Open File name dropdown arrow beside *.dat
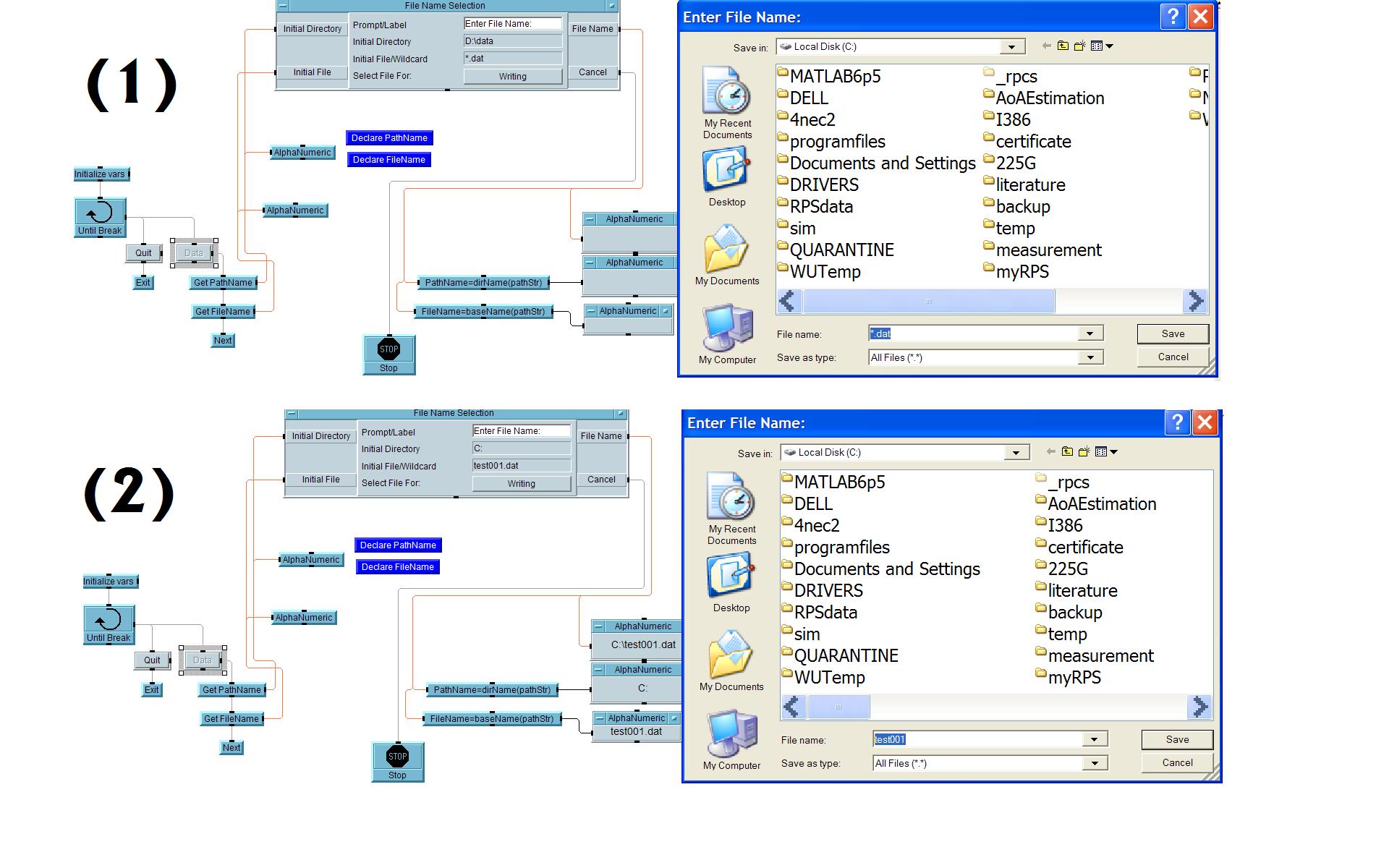This screenshot has height=868, width=1389. pos(1089,333)
